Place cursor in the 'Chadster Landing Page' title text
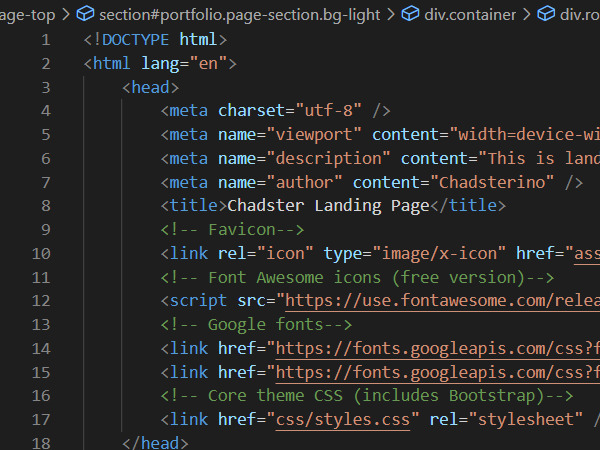The height and width of the screenshot is (450, 600). (328, 205)
